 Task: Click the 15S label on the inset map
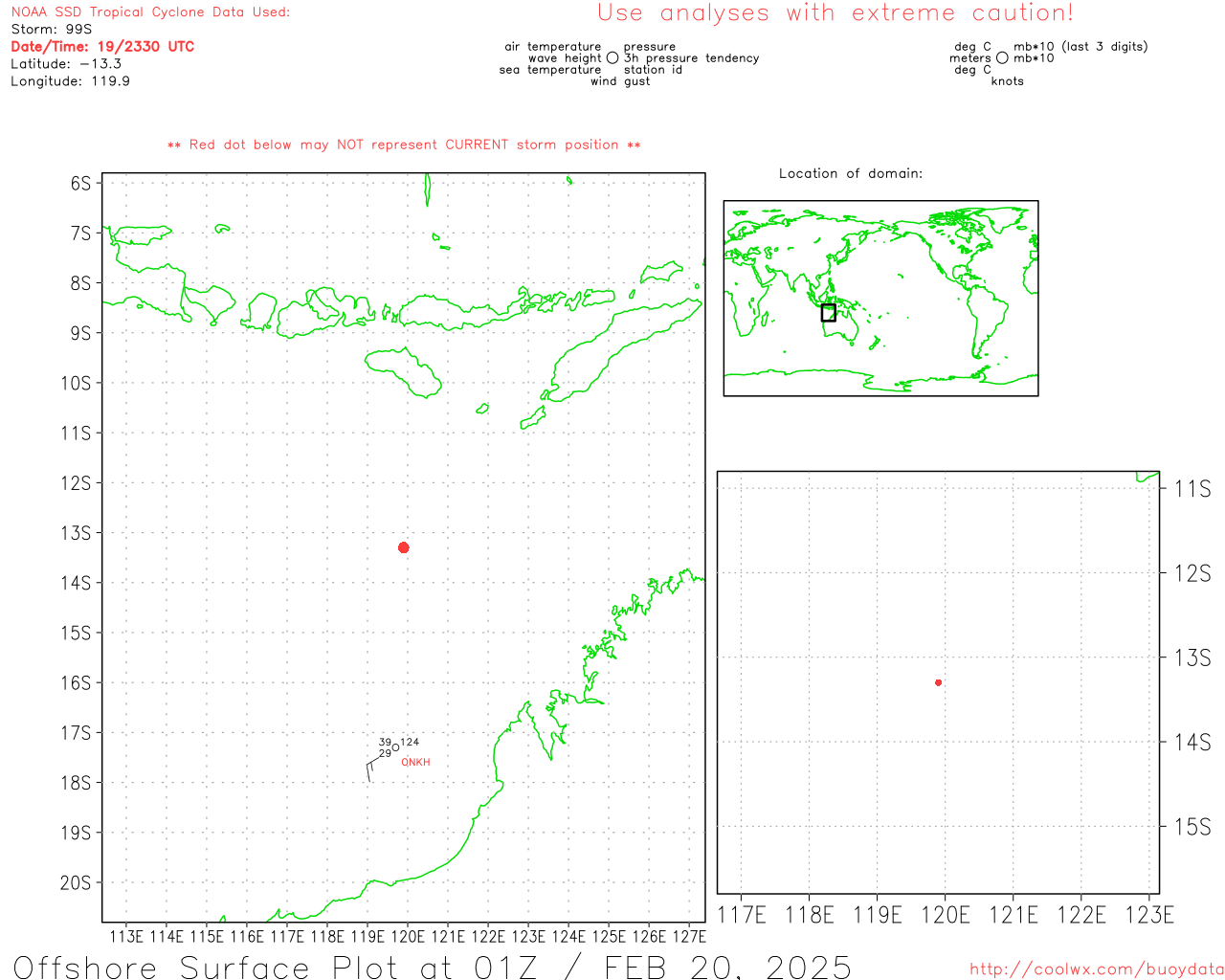pyautogui.click(x=1192, y=827)
